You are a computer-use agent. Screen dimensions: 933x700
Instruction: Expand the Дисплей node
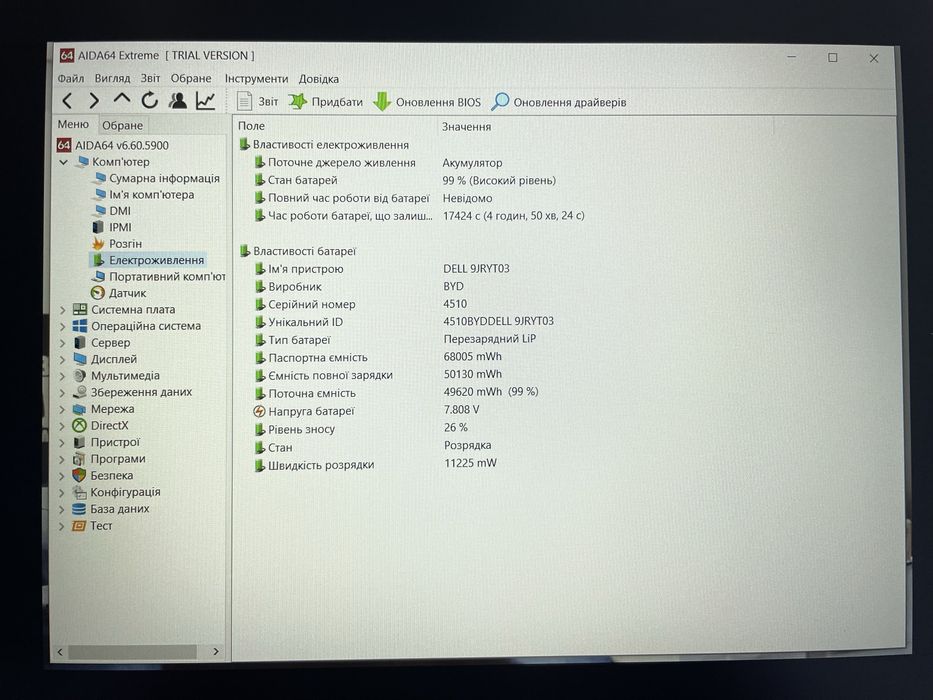[x=62, y=360]
